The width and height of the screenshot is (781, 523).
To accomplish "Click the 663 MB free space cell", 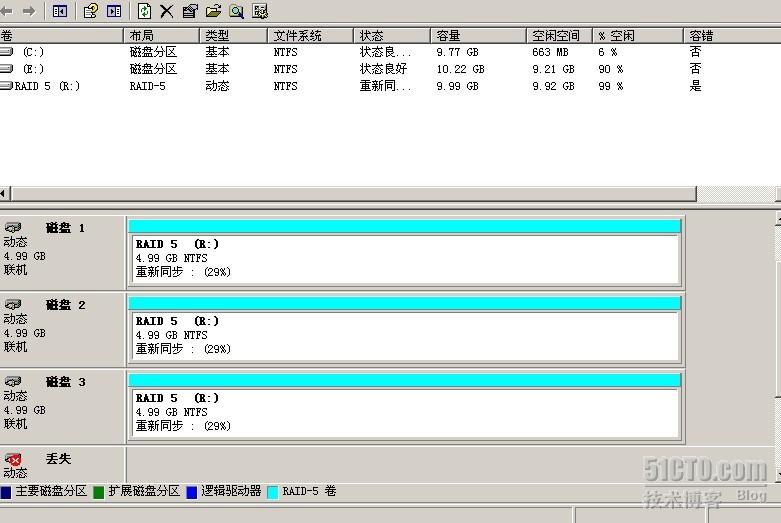I will pyautogui.click(x=550, y=52).
